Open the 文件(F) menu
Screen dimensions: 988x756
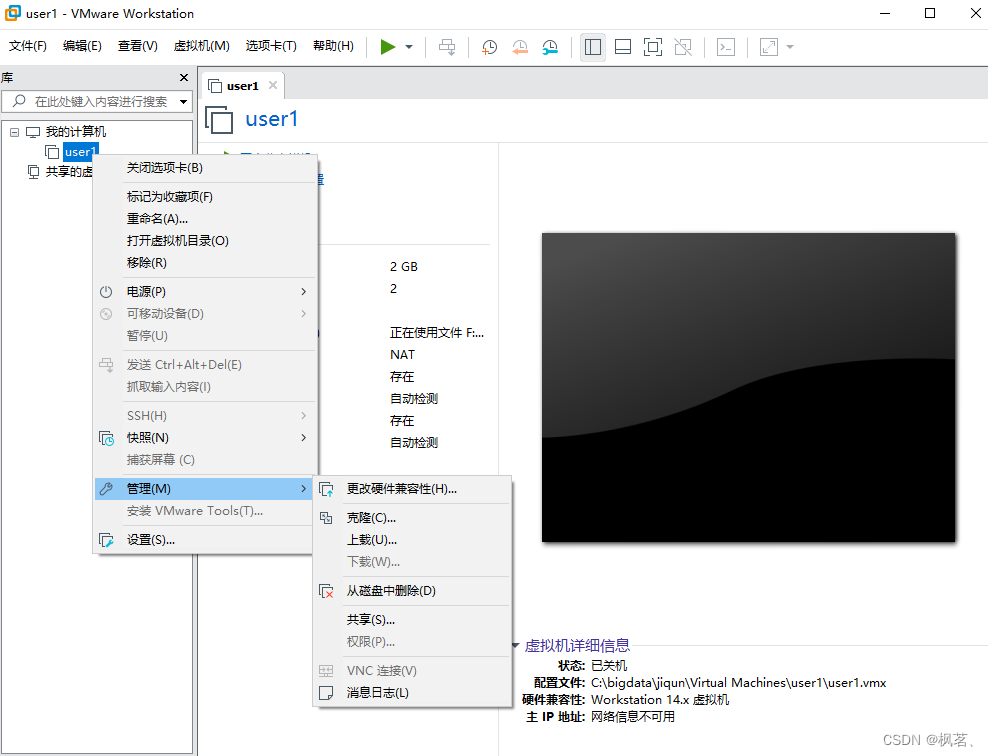28,46
